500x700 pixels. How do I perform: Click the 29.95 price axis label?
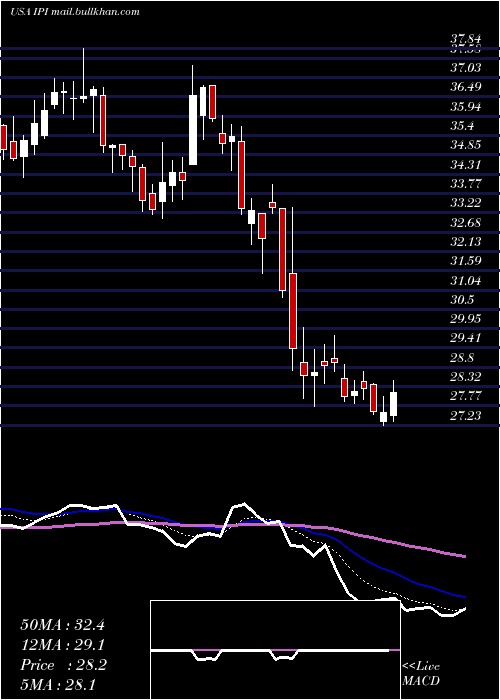pyautogui.click(x=466, y=319)
